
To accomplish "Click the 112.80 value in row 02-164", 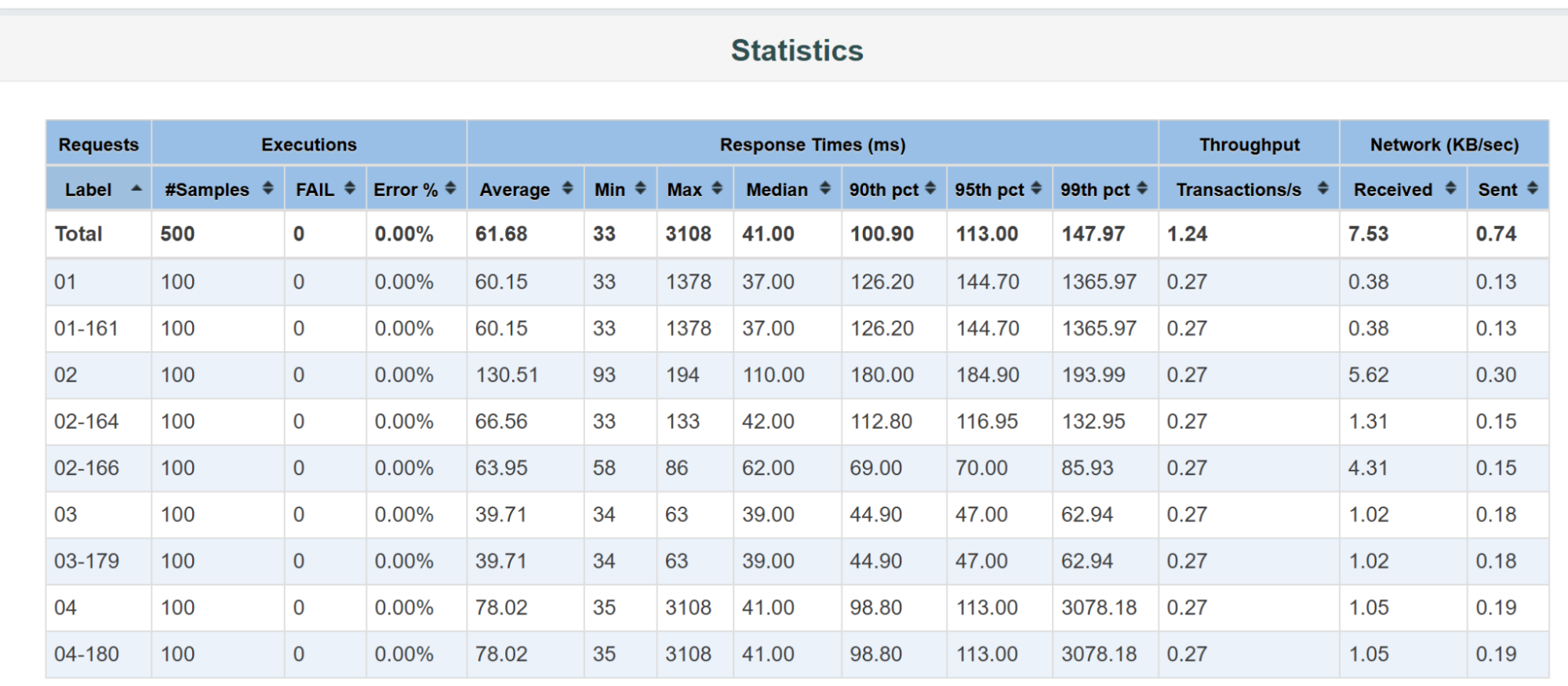I will (x=882, y=422).
